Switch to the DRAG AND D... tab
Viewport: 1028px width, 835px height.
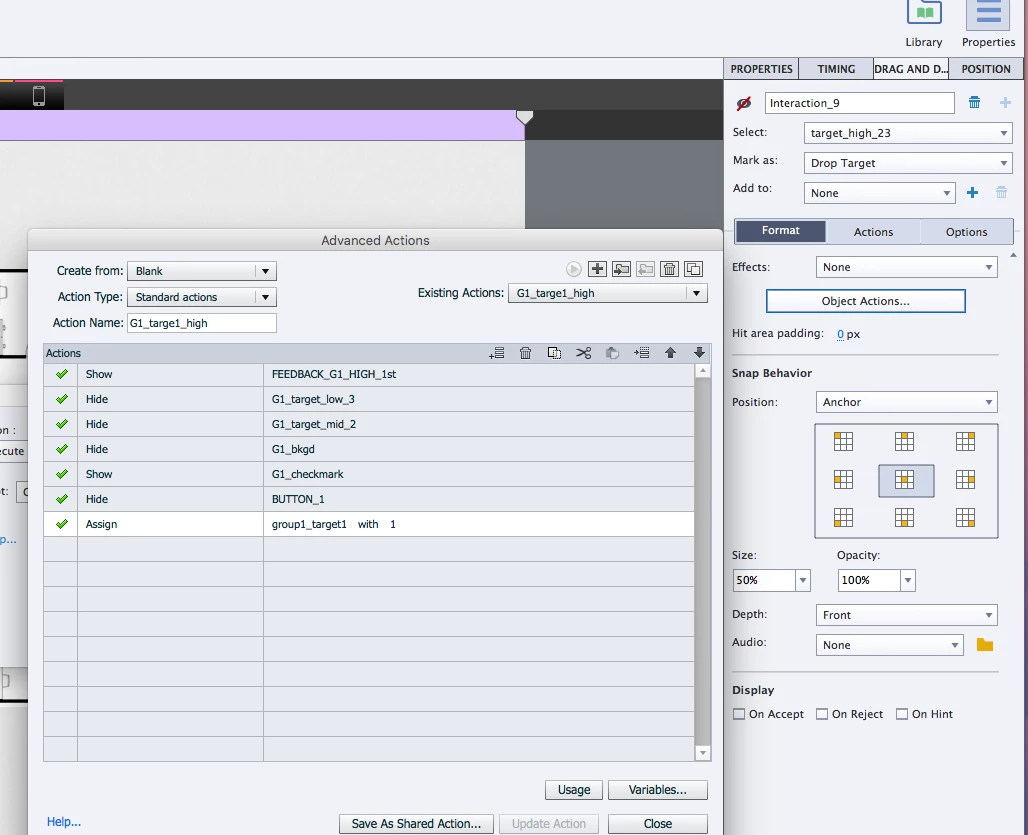911,69
